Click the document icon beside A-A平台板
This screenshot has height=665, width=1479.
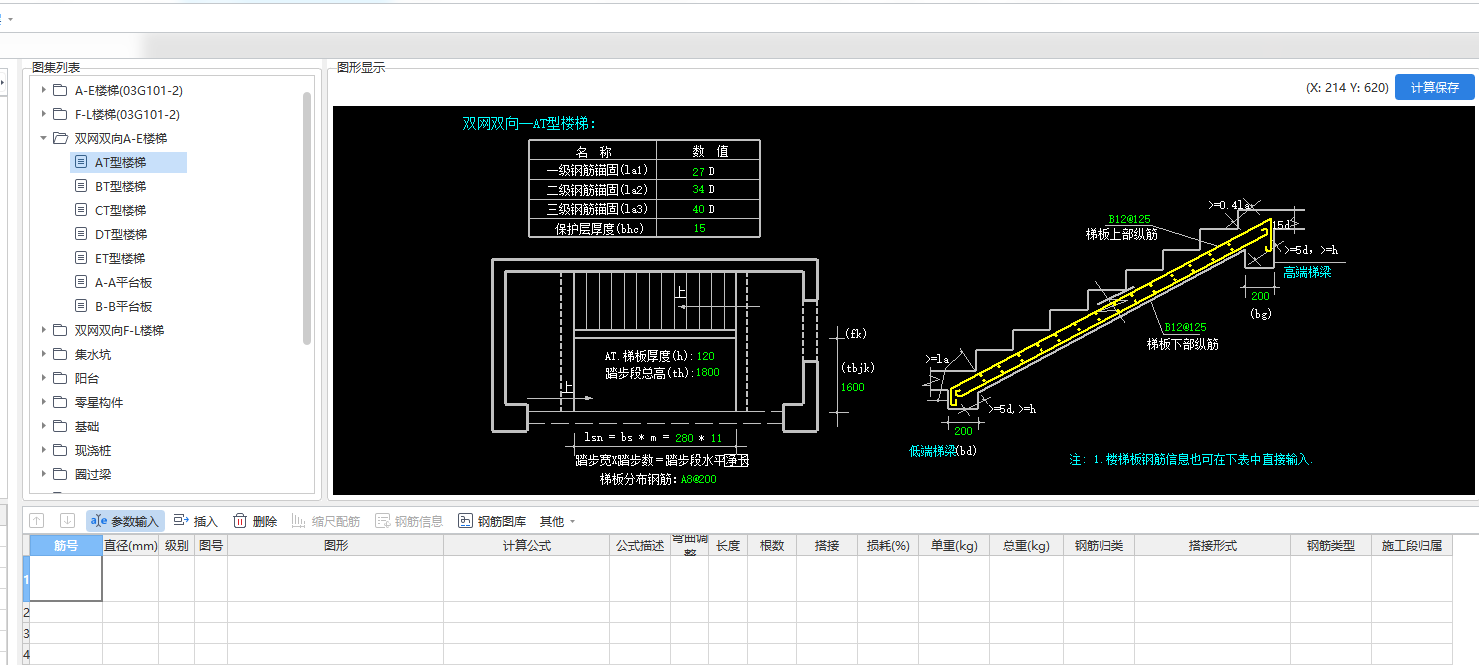pyautogui.click(x=82, y=282)
